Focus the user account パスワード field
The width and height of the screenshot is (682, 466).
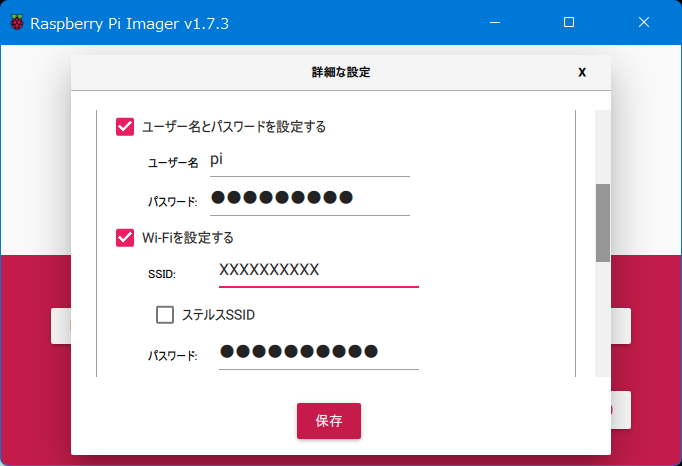click(x=310, y=200)
